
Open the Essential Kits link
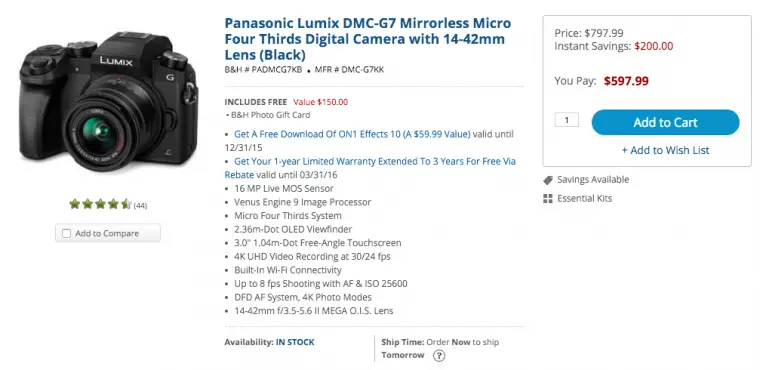coord(584,198)
